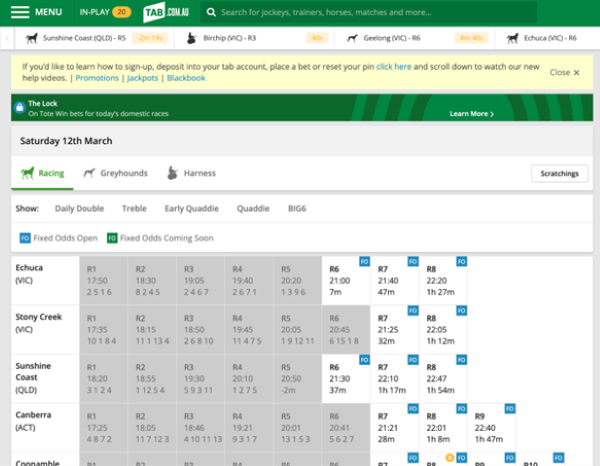Open Geelong (VIC) - R6 ticker item
The image size is (600, 466).
tap(415, 38)
